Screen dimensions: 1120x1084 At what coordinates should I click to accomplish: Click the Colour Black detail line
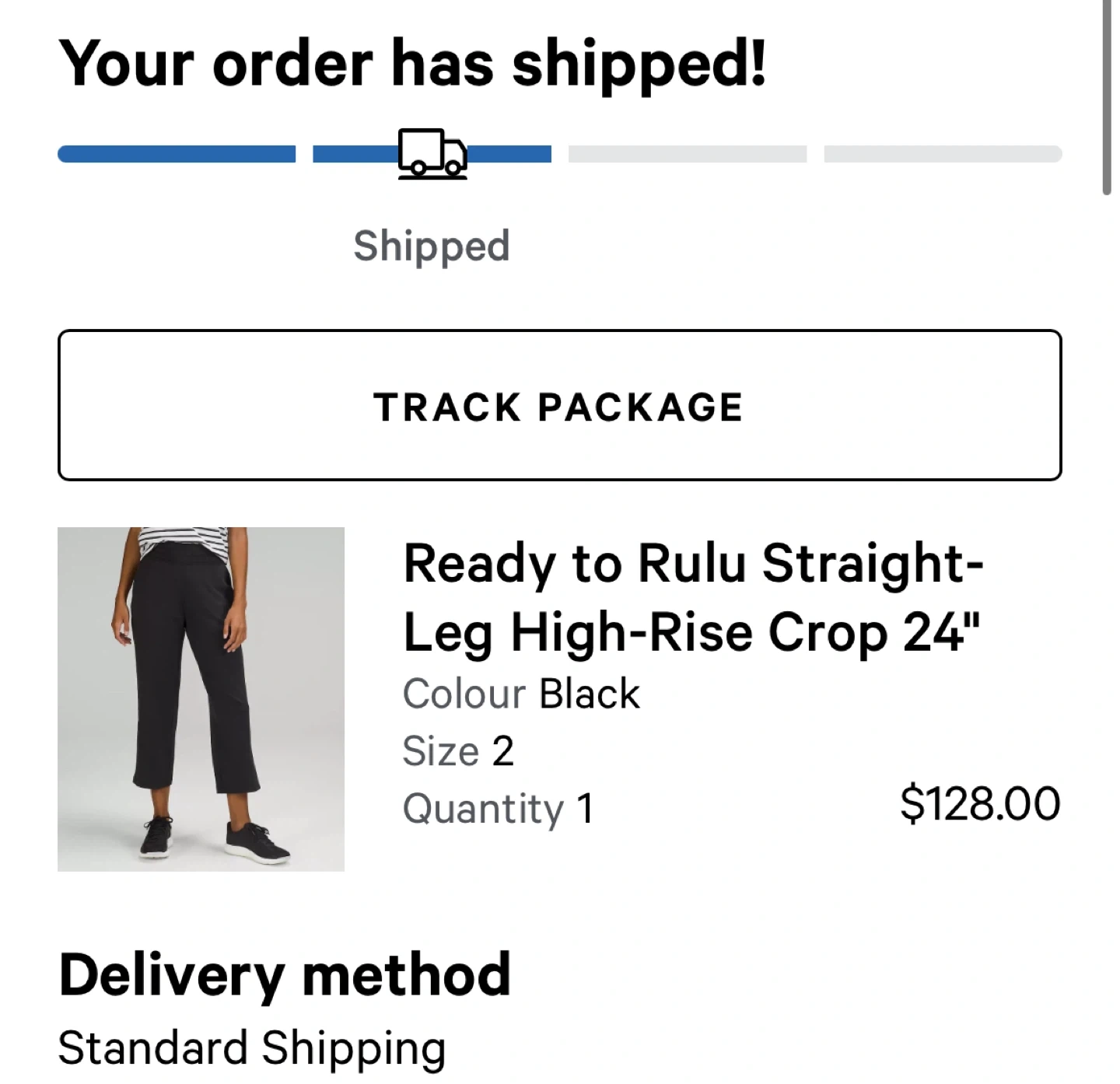[520, 694]
